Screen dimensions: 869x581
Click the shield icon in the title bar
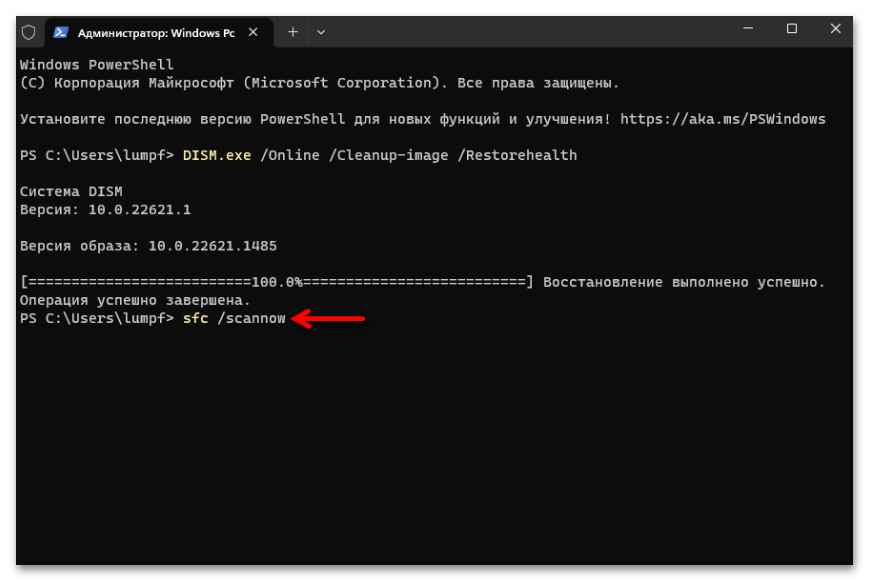tap(28, 33)
